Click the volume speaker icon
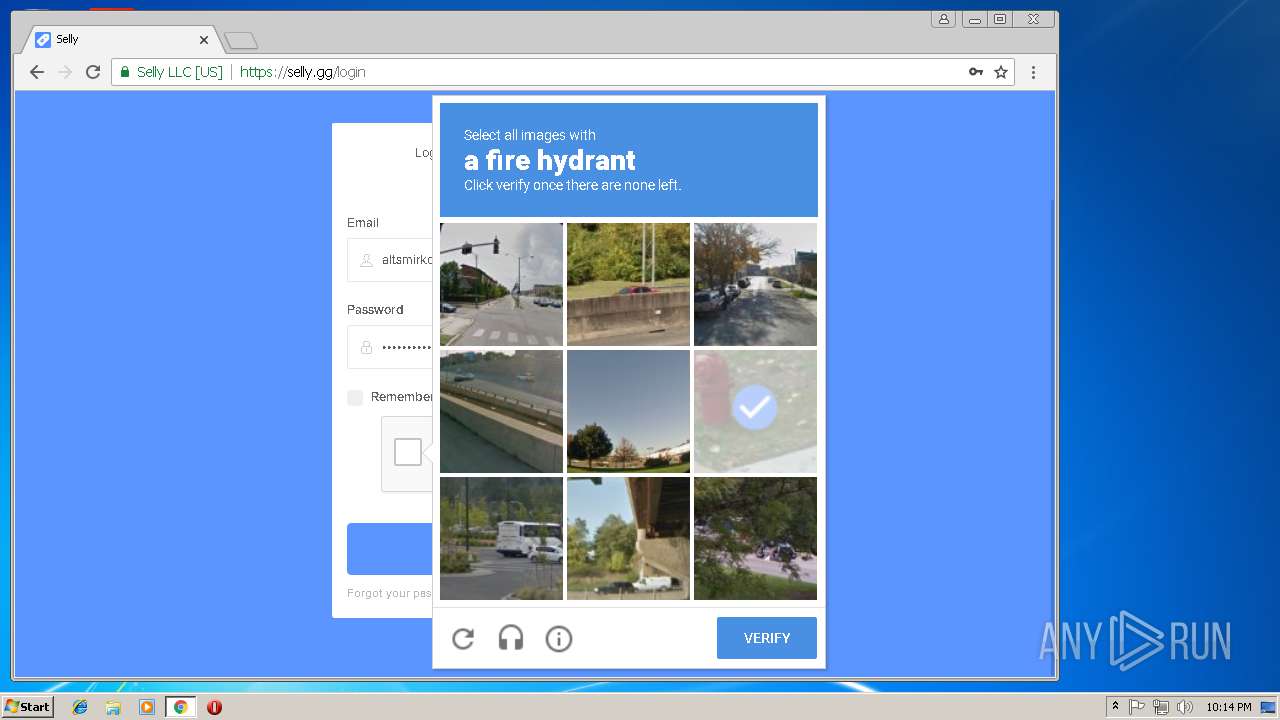This screenshot has width=1280, height=720. [x=1185, y=707]
